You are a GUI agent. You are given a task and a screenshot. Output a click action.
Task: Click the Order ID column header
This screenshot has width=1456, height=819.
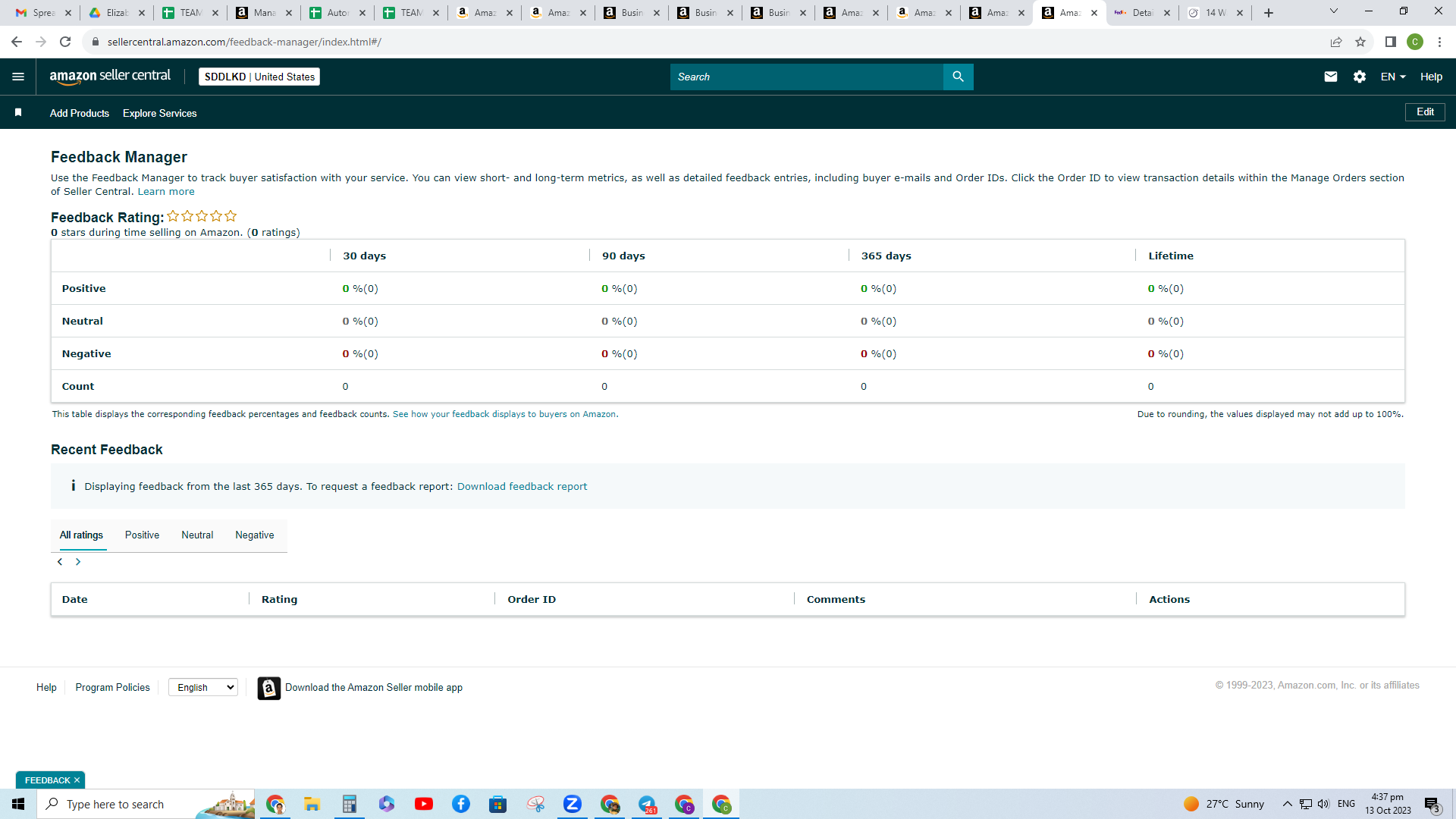click(532, 599)
